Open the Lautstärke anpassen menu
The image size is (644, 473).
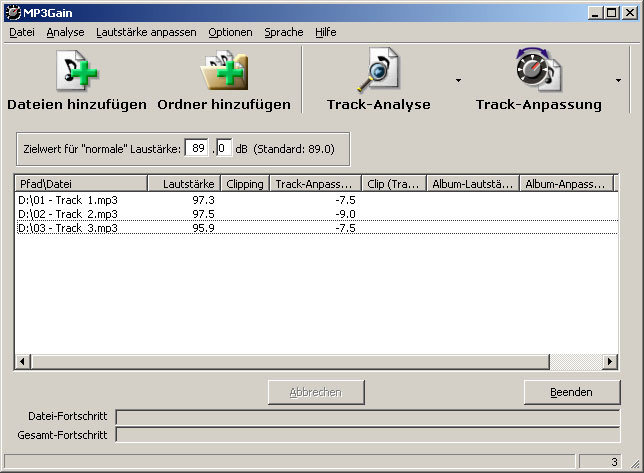point(146,32)
